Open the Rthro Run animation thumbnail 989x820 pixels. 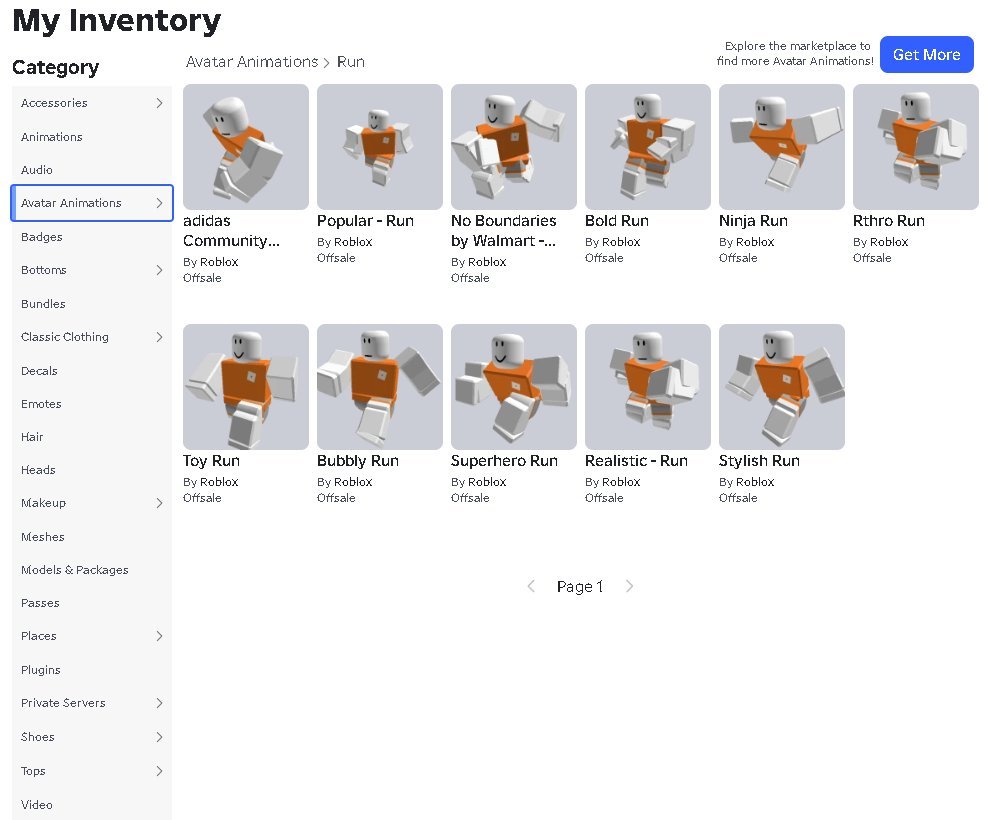pos(916,147)
